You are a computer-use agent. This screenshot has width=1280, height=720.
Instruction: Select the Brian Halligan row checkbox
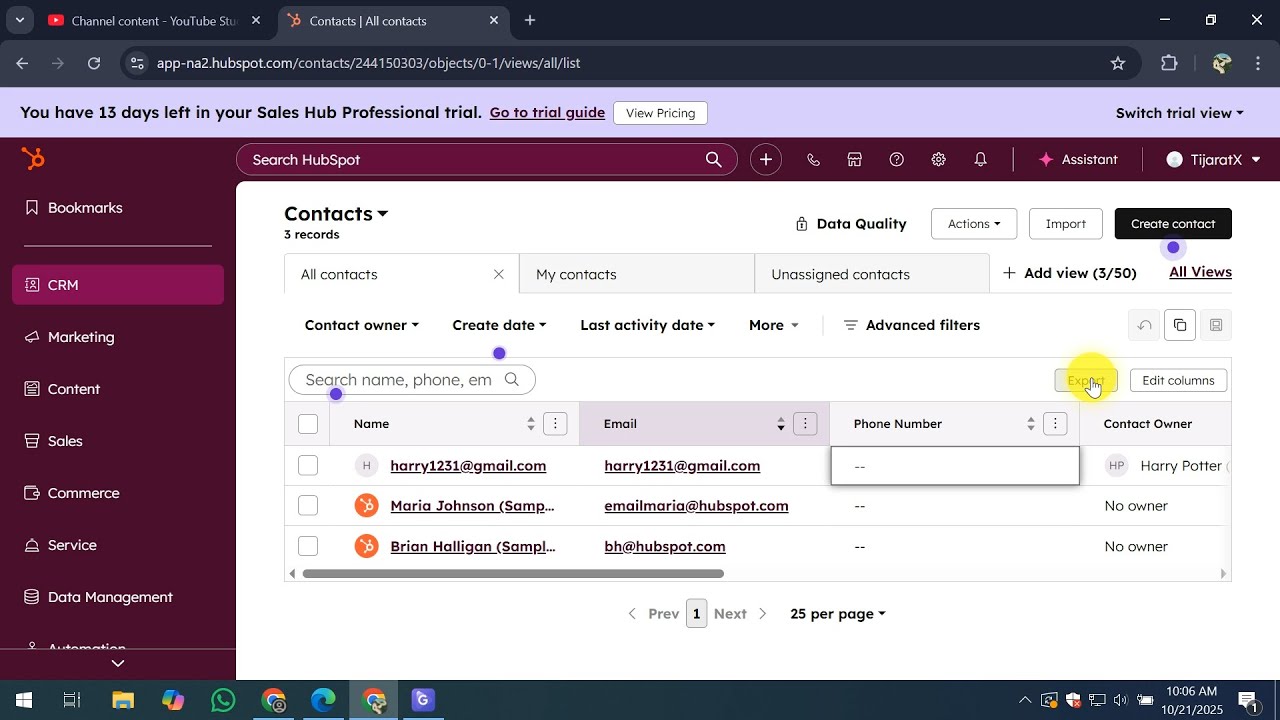pos(308,546)
